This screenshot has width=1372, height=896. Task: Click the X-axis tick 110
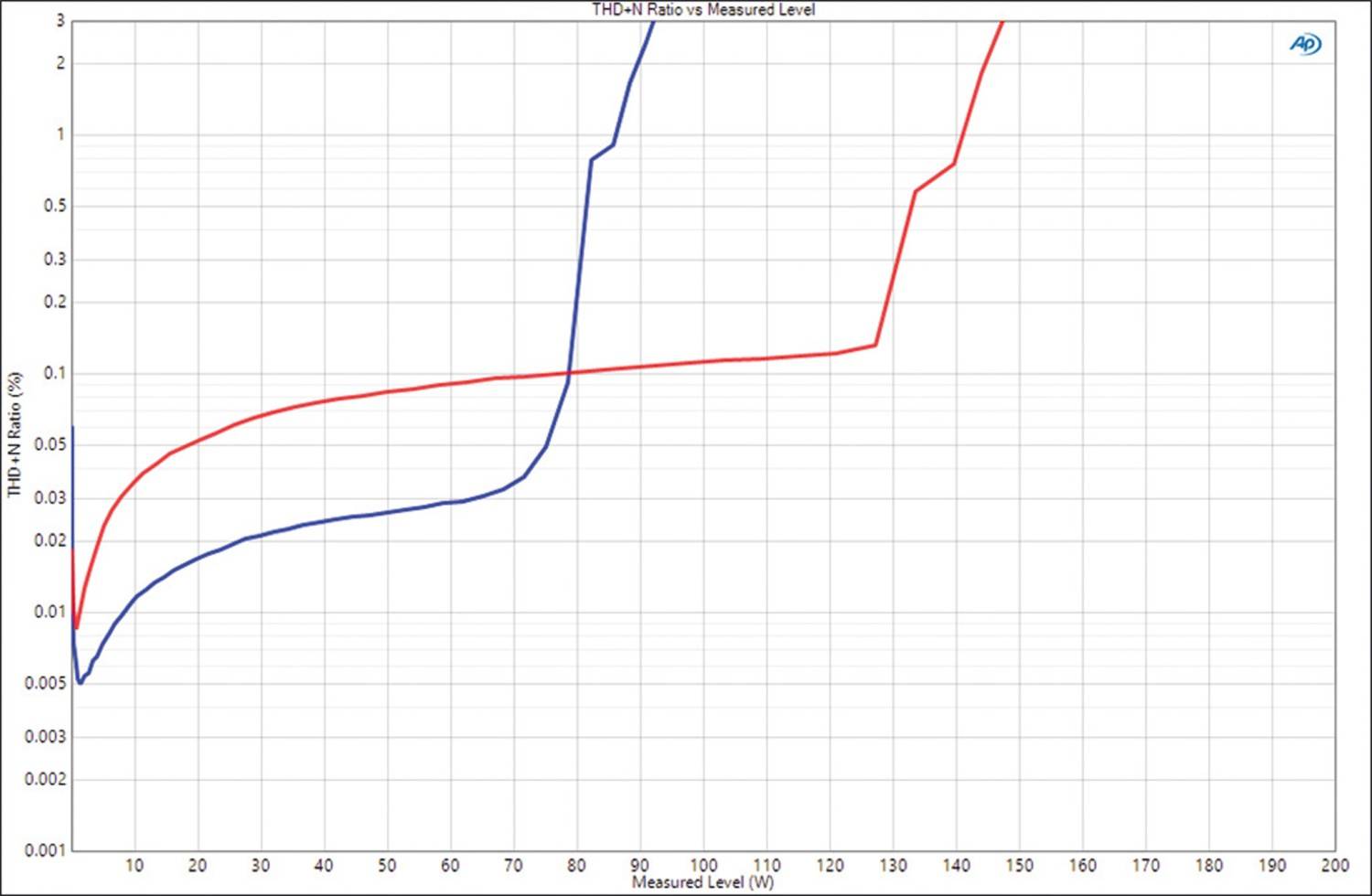point(766,865)
